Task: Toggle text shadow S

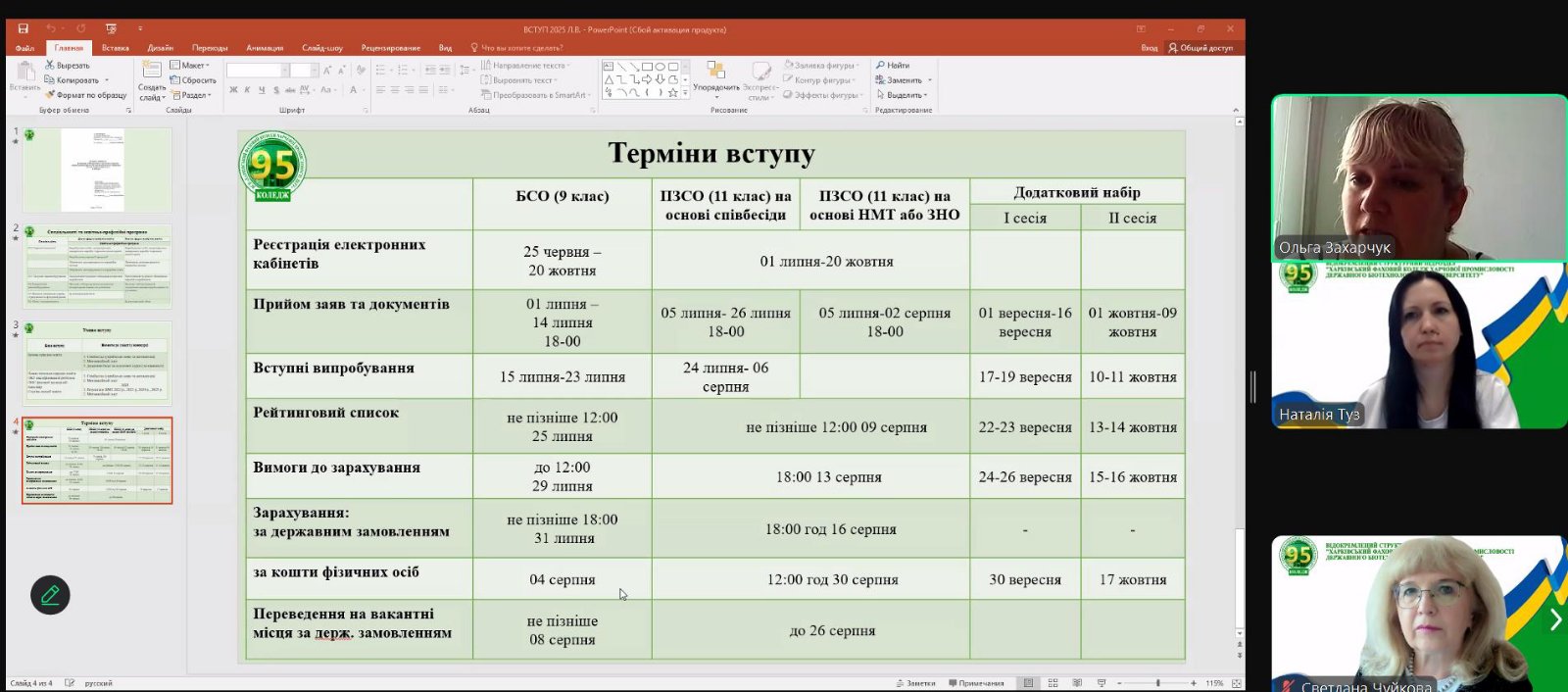Action: (x=274, y=90)
